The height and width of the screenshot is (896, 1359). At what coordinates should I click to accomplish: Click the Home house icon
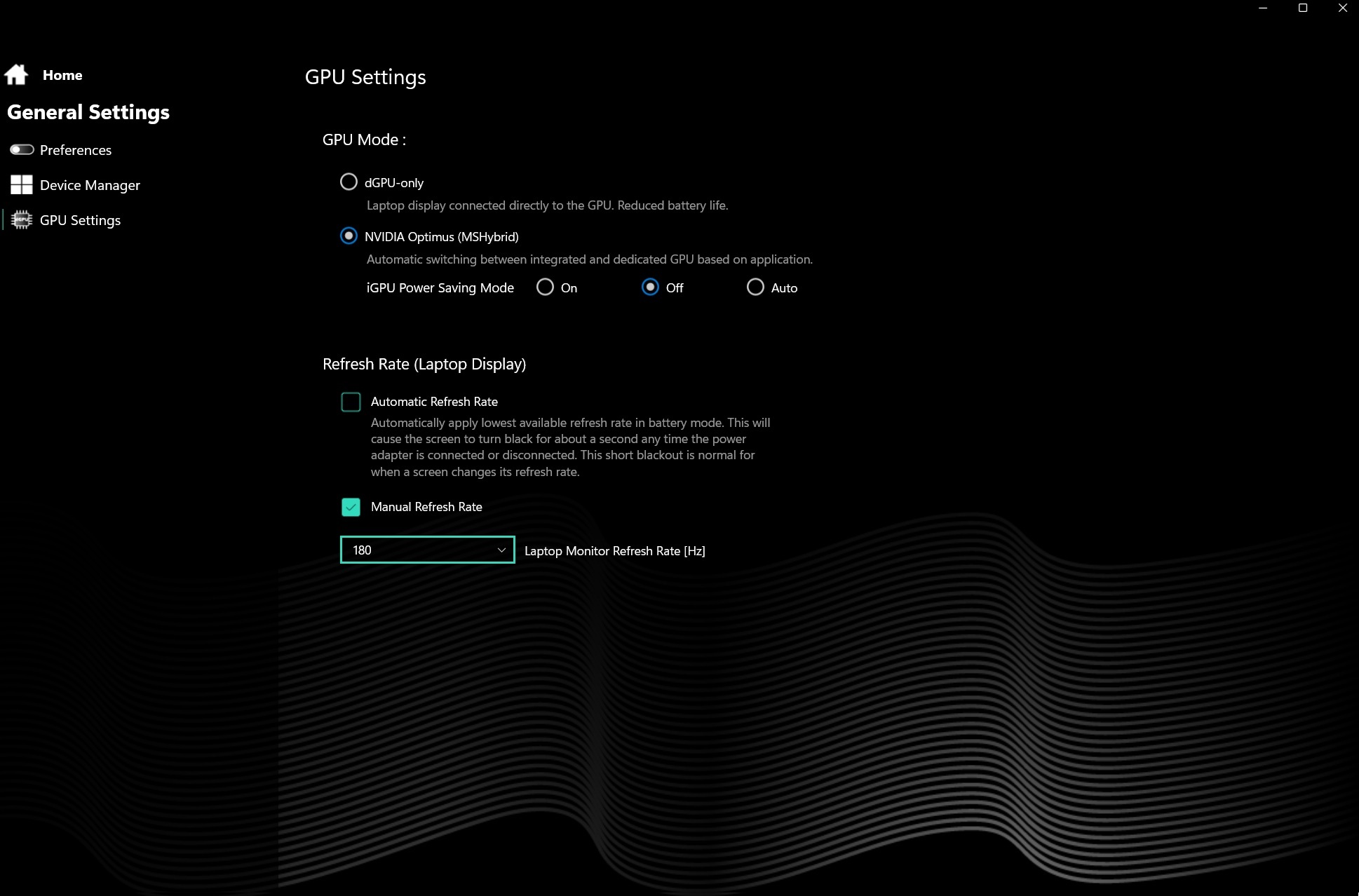tap(16, 74)
